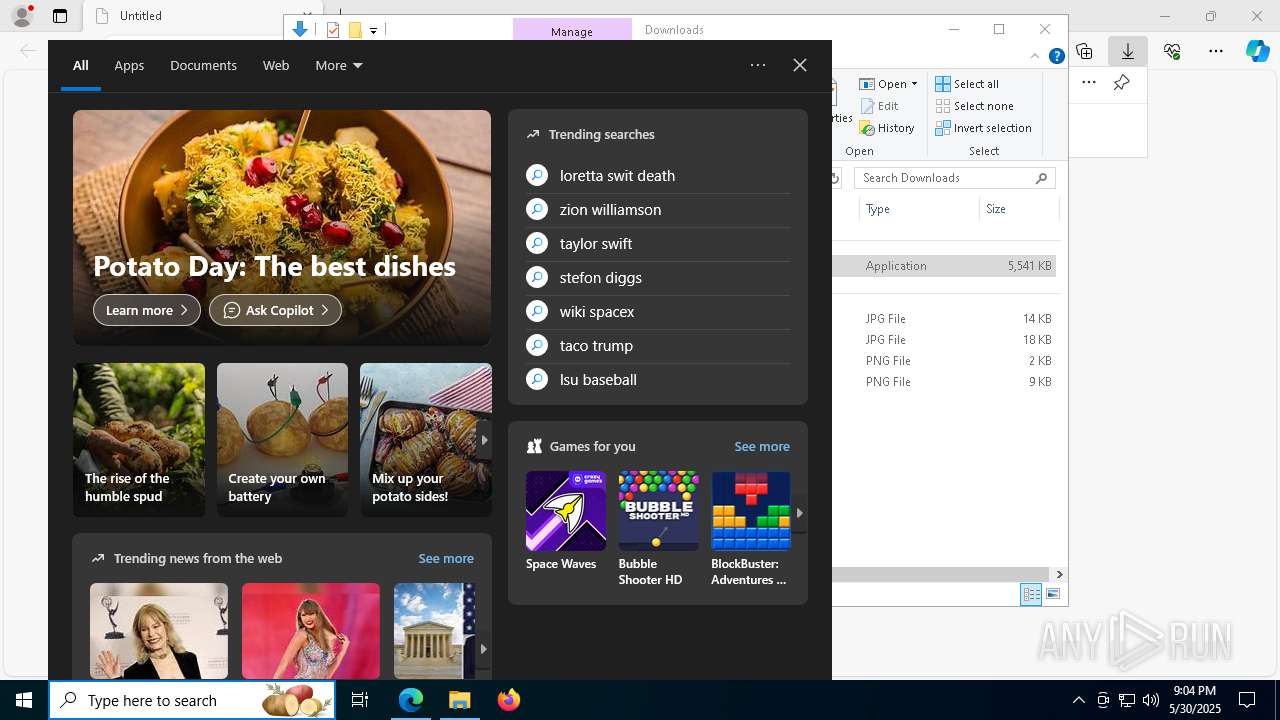
Task: Launch Microsoft Edge from taskbar
Action: point(411,700)
